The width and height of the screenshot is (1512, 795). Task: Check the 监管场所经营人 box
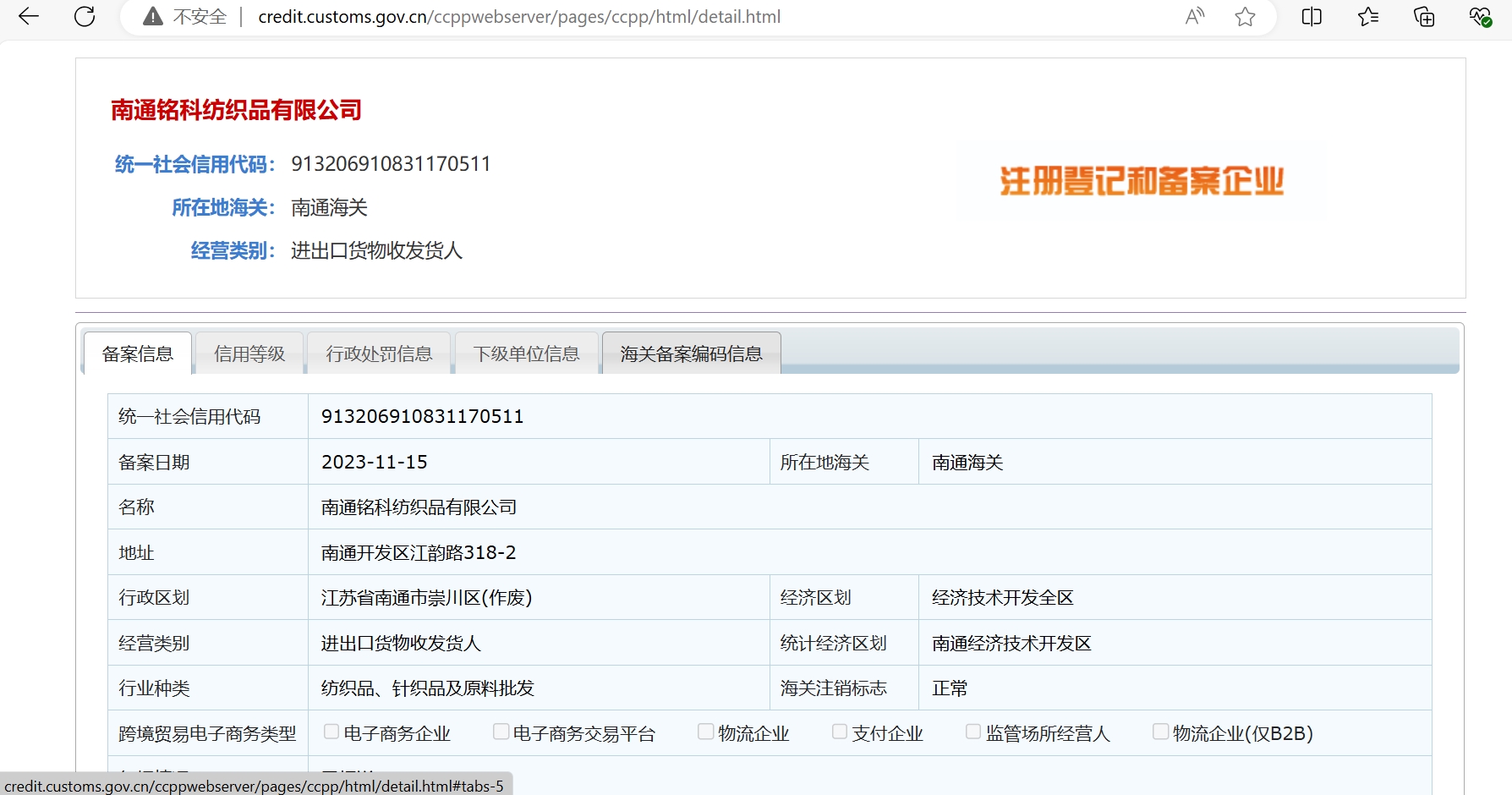coord(973,732)
